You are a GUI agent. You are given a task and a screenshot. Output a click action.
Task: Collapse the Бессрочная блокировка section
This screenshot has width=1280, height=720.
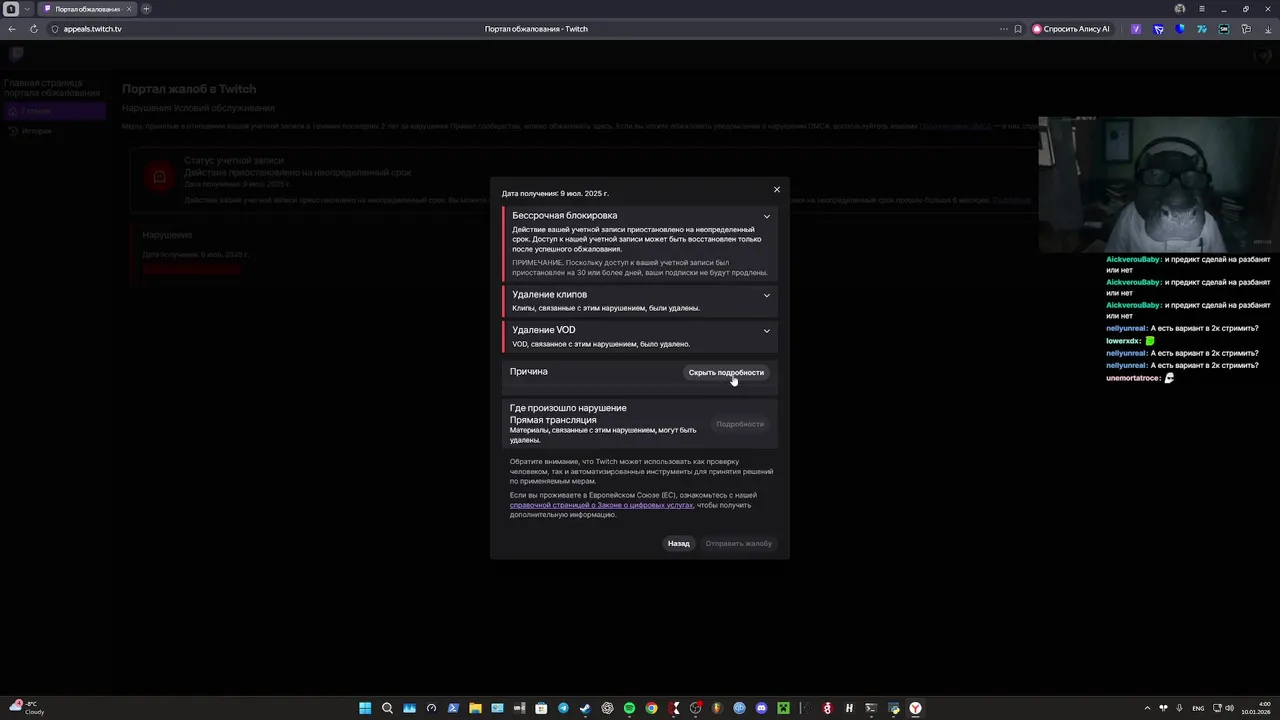(767, 216)
